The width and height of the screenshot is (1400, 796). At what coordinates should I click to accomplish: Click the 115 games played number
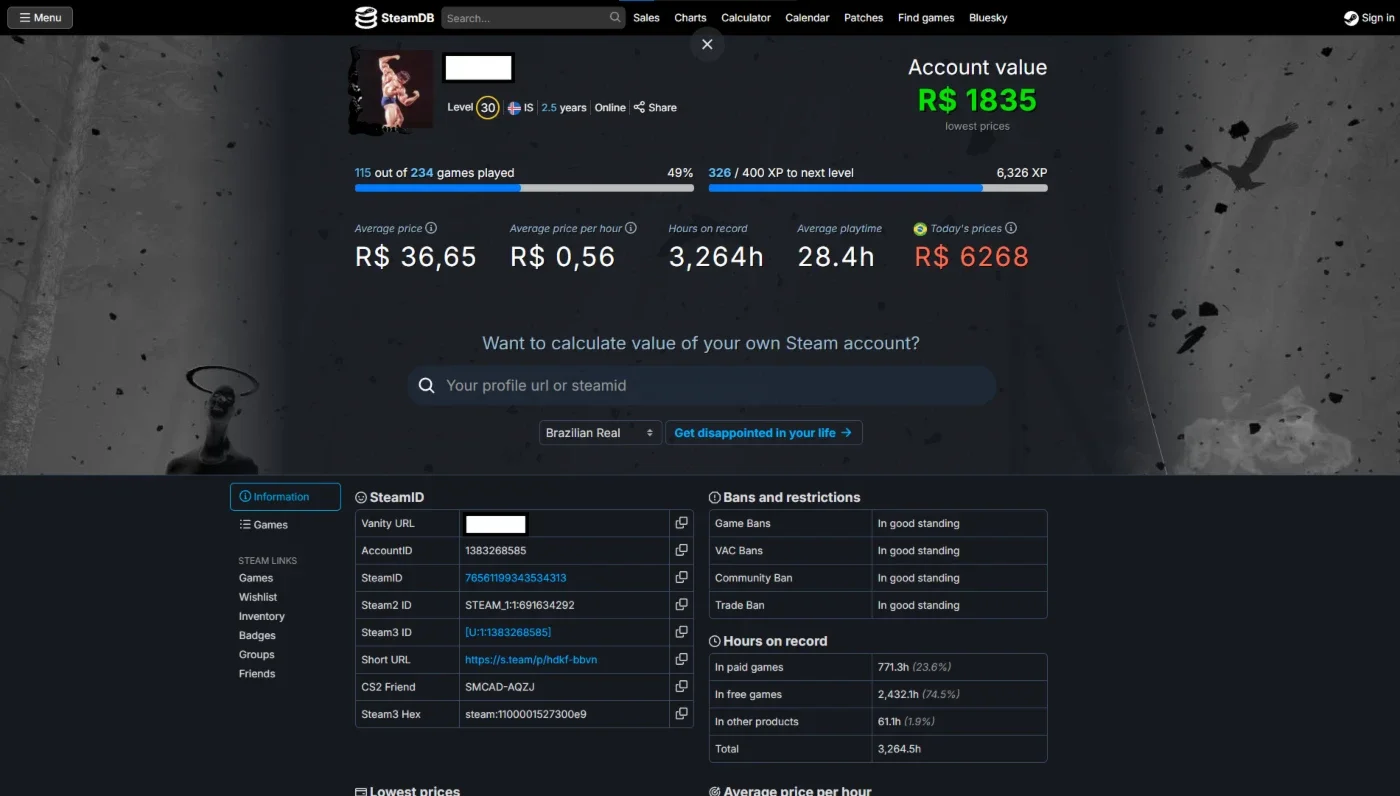[x=363, y=173]
